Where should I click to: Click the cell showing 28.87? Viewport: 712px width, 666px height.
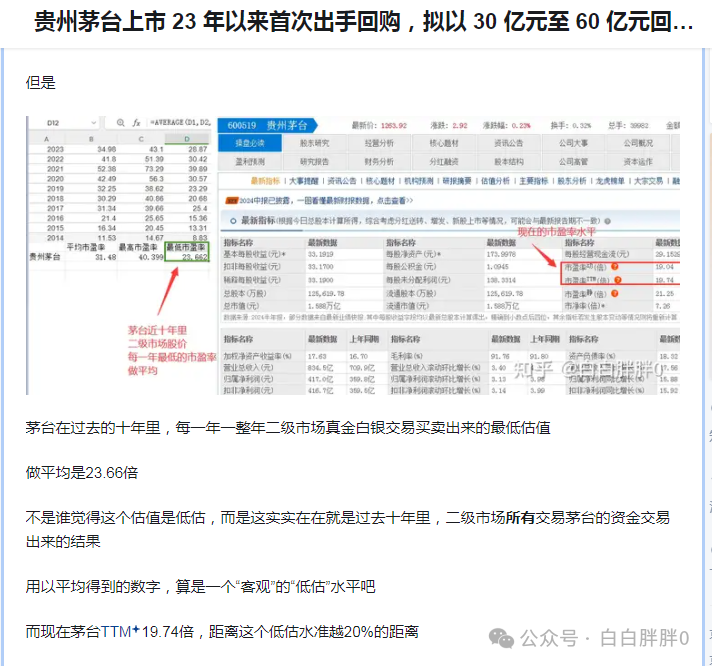click(x=198, y=149)
